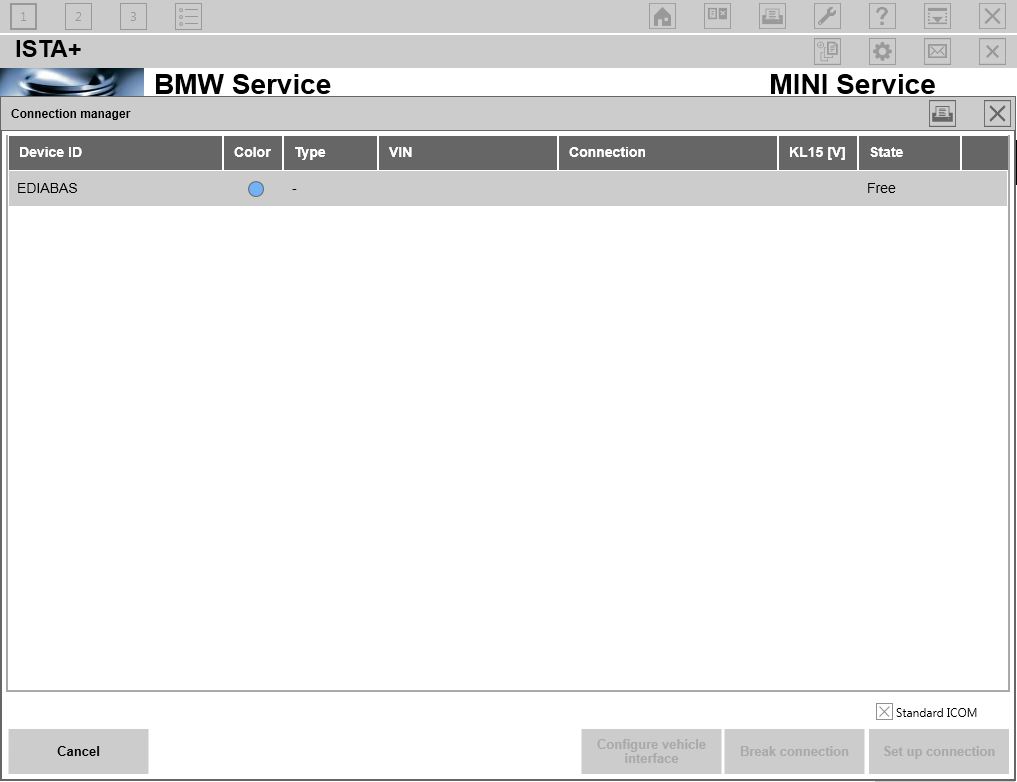Click the blue color dot for EDIABAS
The height and width of the screenshot is (782, 1017).
(x=256, y=189)
